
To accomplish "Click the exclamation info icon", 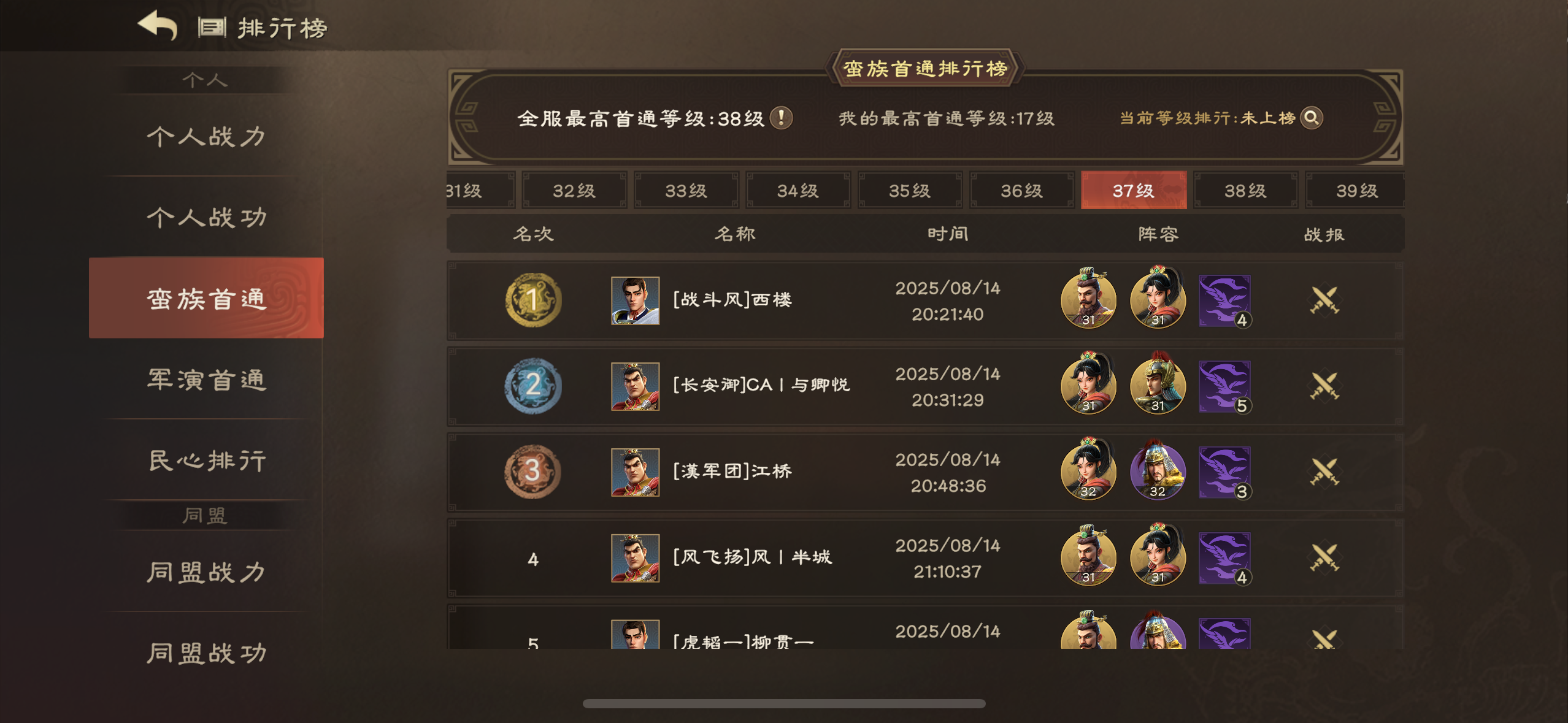I will (781, 118).
